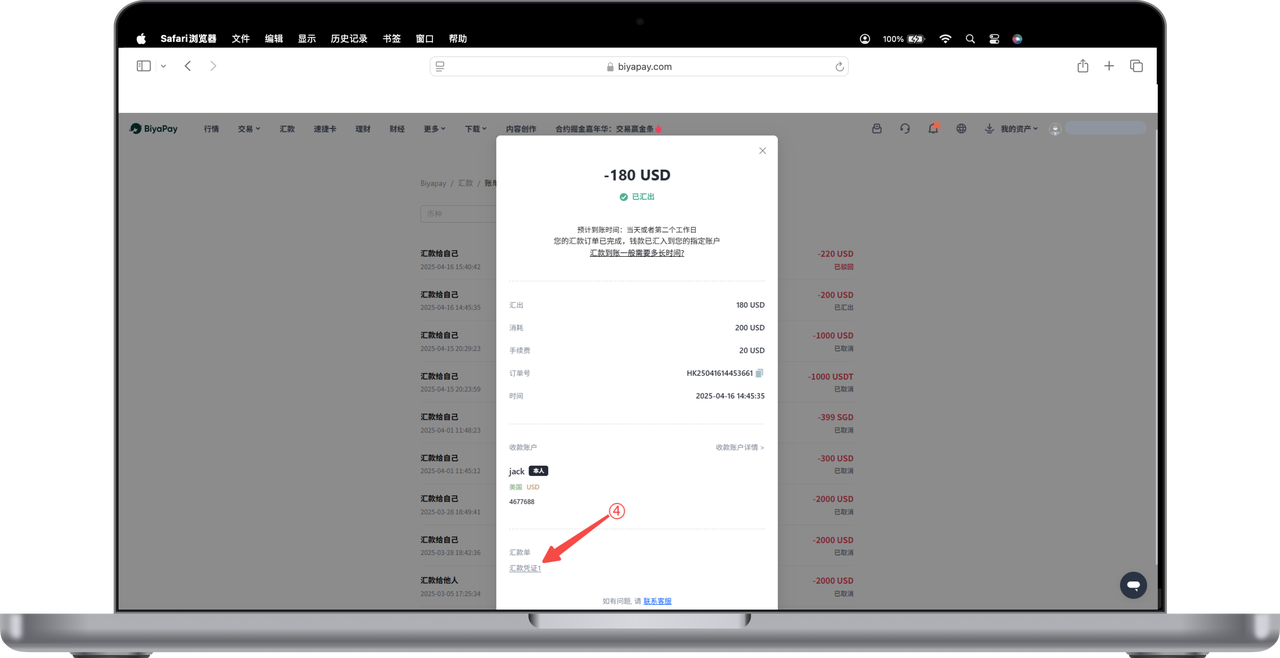
Task: Open the 历史记录 menu in Safari
Action: pyautogui.click(x=349, y=39)
